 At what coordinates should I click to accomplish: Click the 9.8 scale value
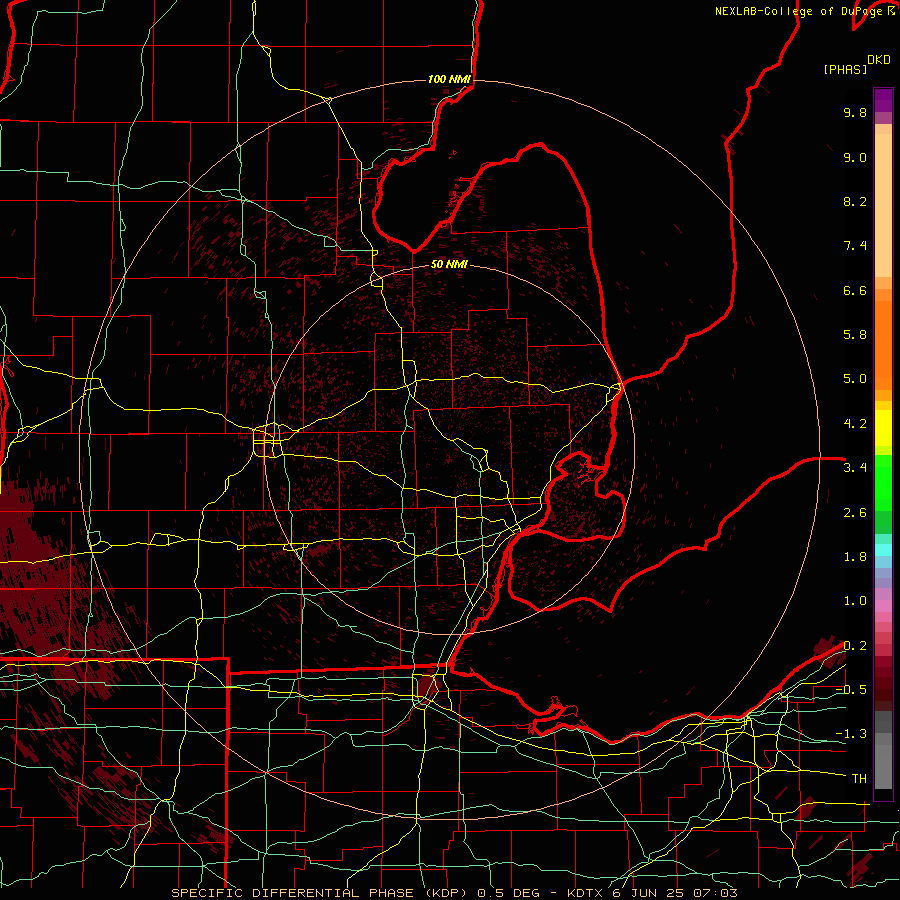(x=855, y=112)
